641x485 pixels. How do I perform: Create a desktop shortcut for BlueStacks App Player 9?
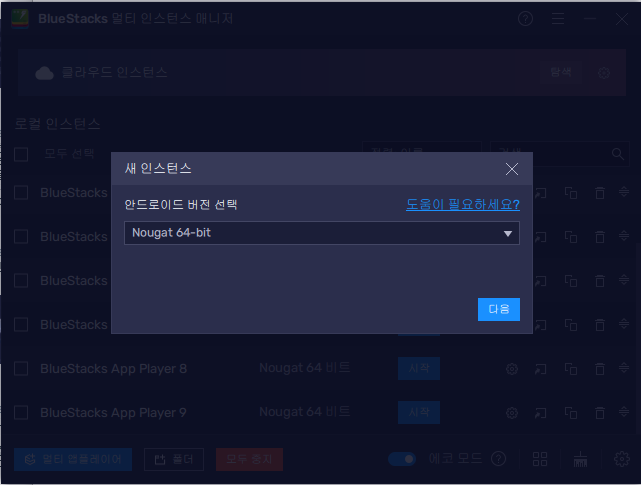(x=540, y=413)
